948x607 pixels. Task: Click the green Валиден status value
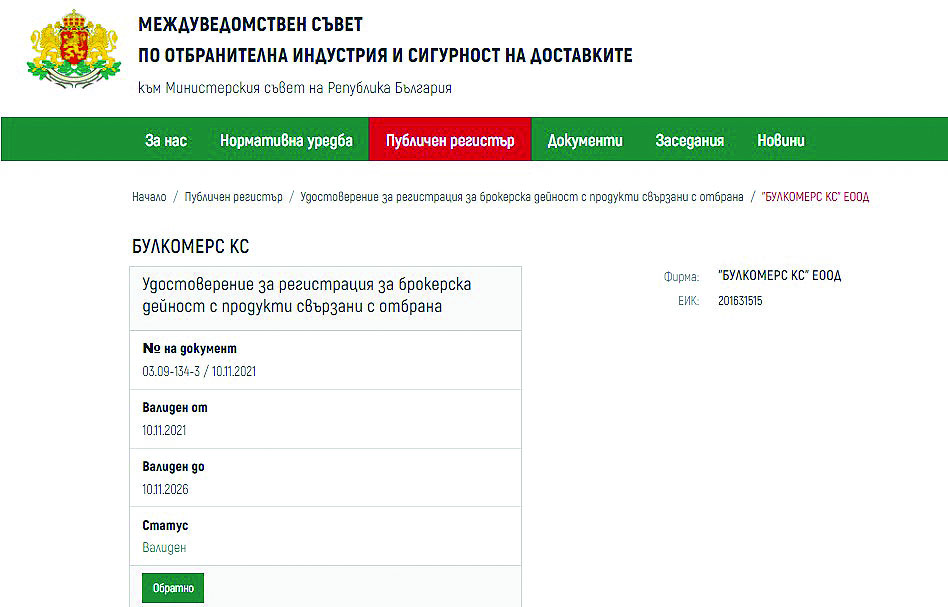(164, 548)
